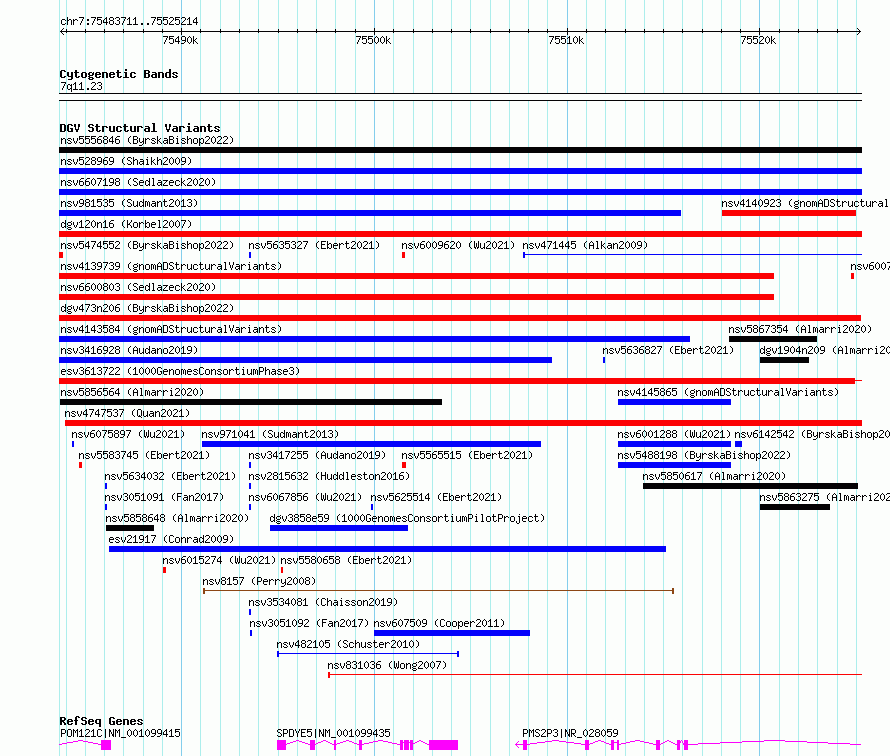Select the nsv528969 (Shaikh2009) blue variant bar
The image size is (890, 756).
[x=460, y=171]
